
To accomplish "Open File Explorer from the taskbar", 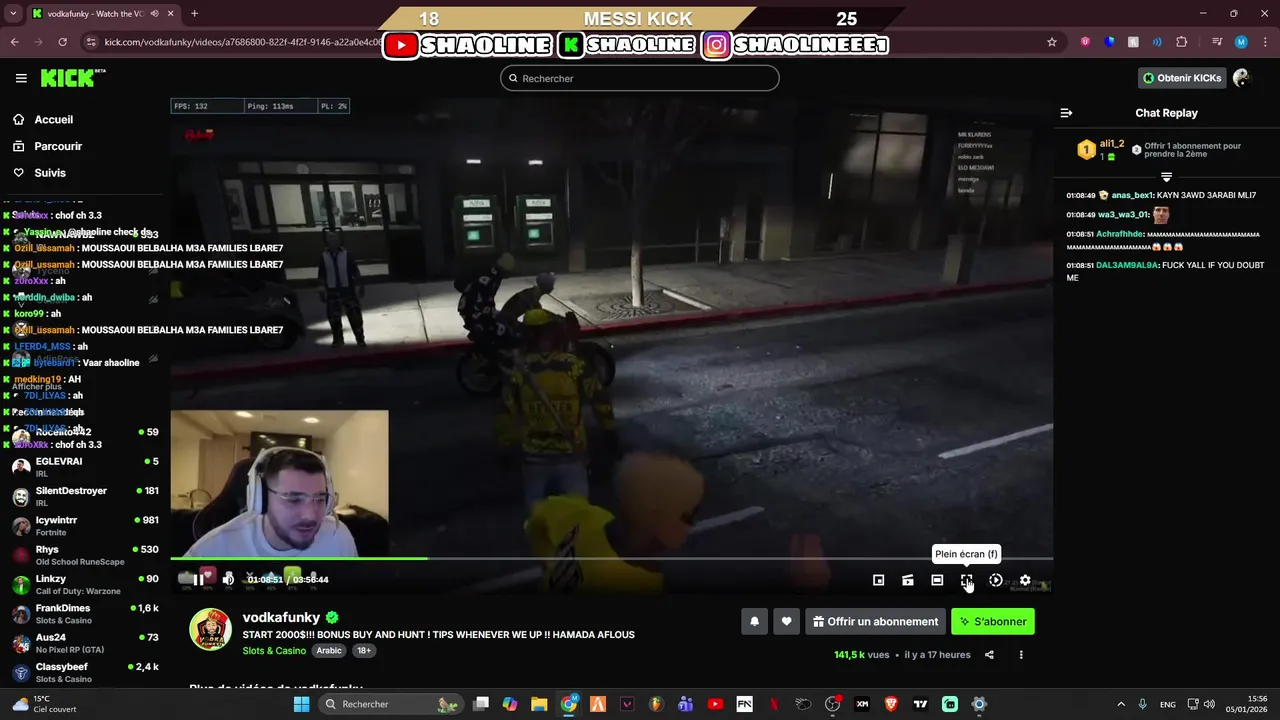I will tap(539, 704).
